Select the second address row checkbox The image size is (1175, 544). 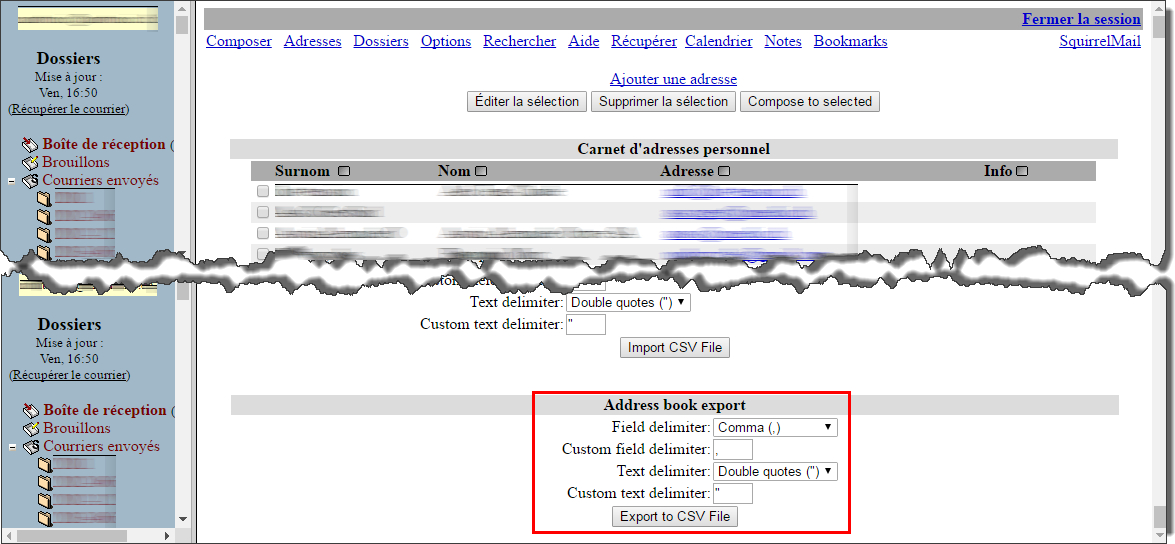pos(263,212)
